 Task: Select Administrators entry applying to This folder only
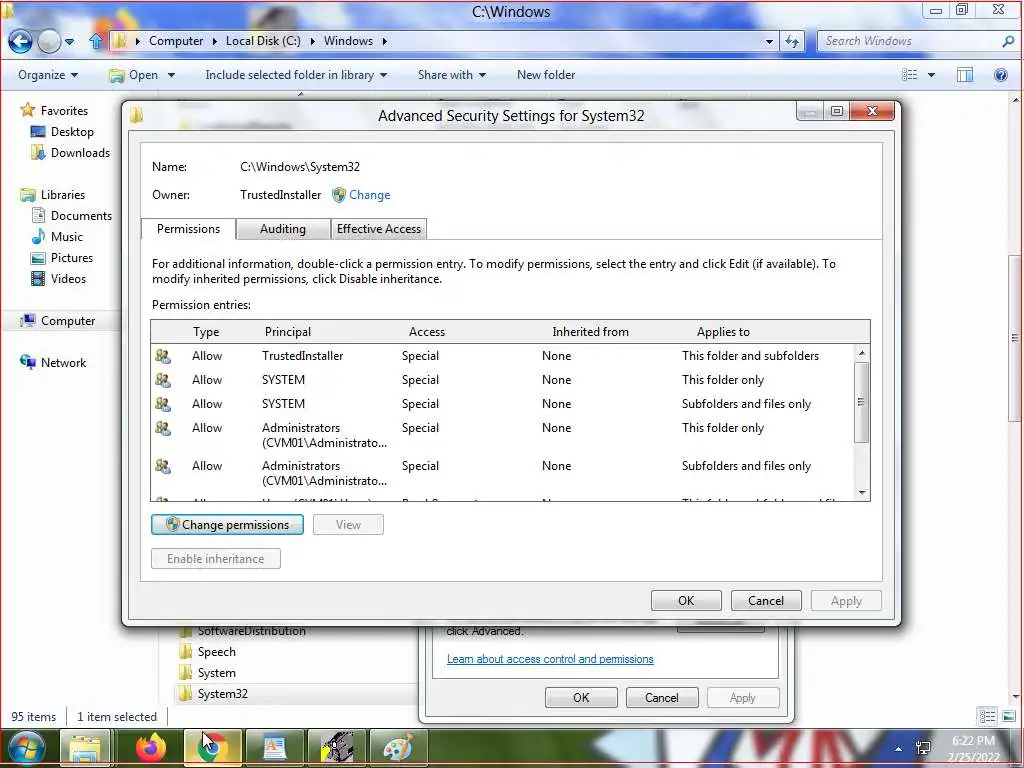tap(502, 435)
